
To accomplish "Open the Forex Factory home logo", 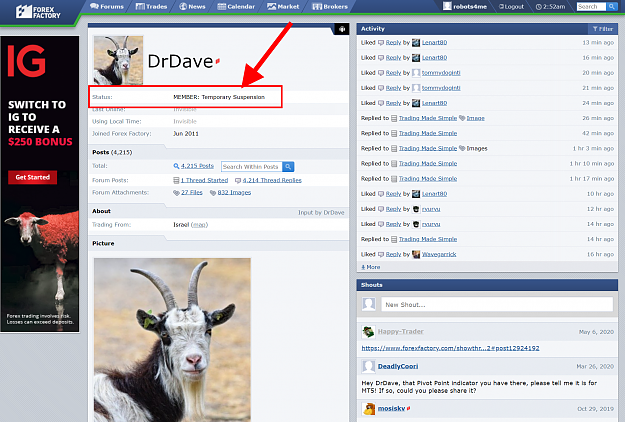I will pos(38,12).
